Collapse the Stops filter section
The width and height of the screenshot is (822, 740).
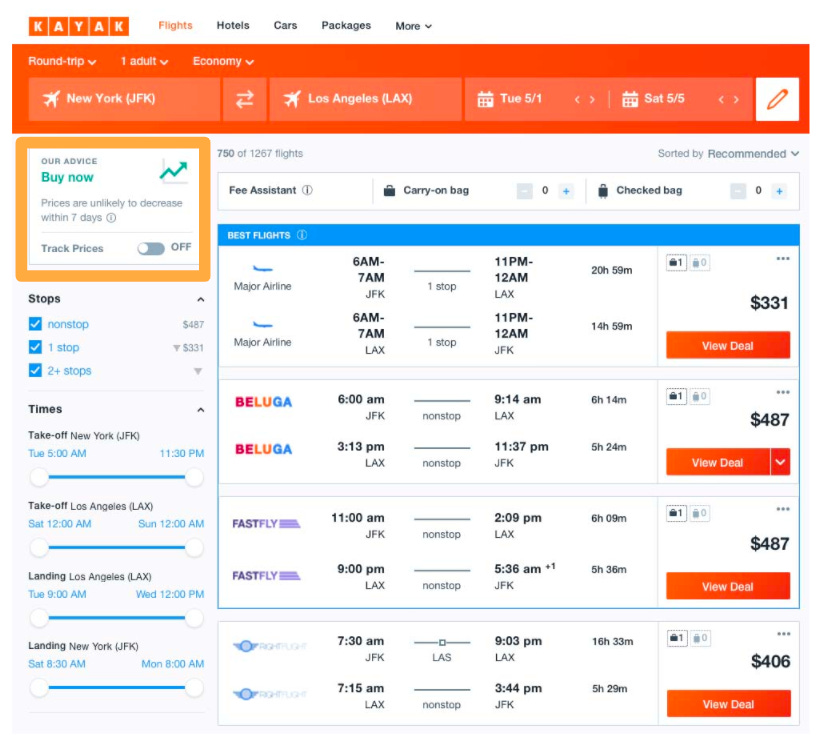200,299
